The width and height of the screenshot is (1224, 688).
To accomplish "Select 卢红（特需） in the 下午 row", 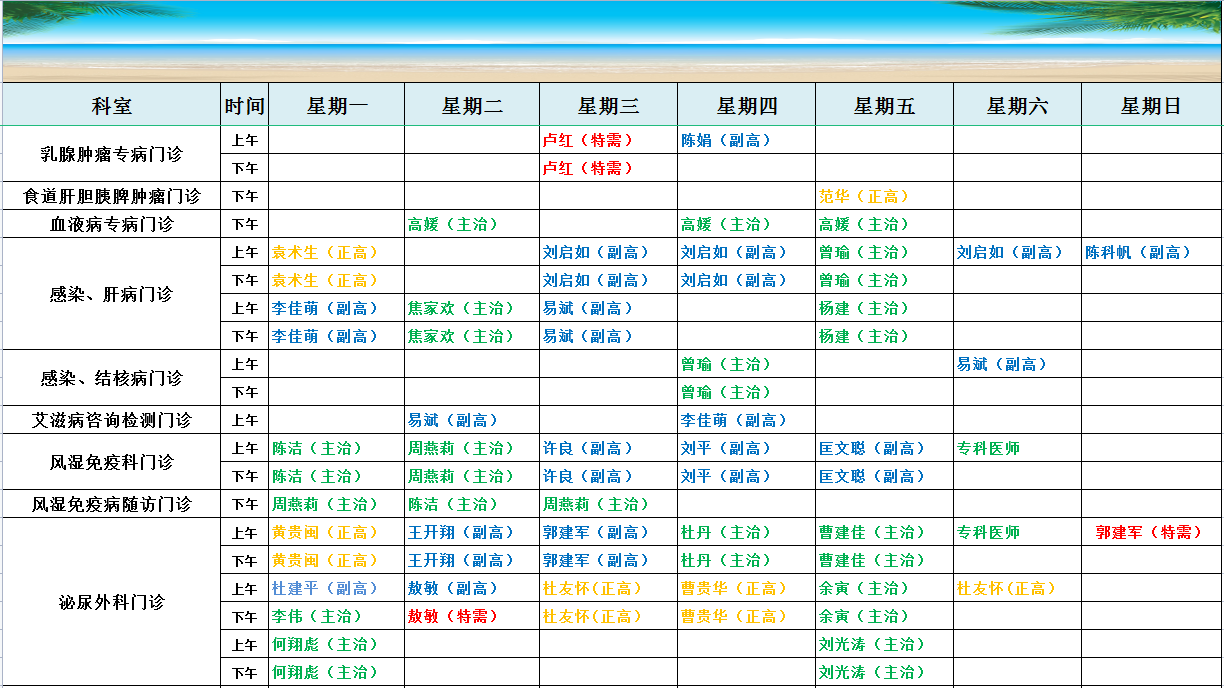I will click(x=588, y=168).
